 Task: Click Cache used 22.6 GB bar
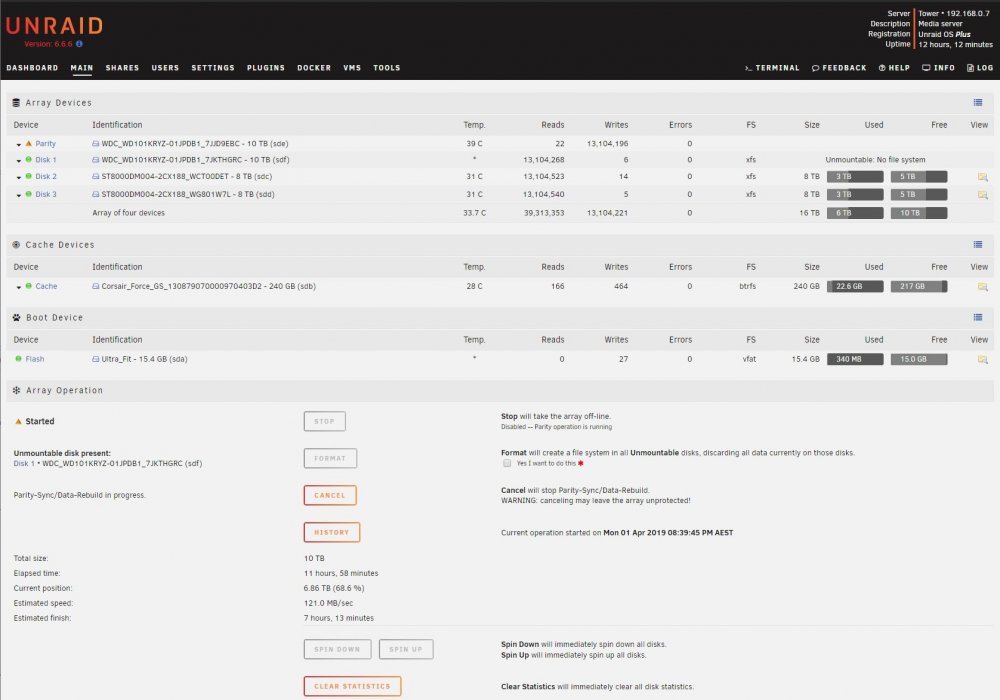(855, 287)
